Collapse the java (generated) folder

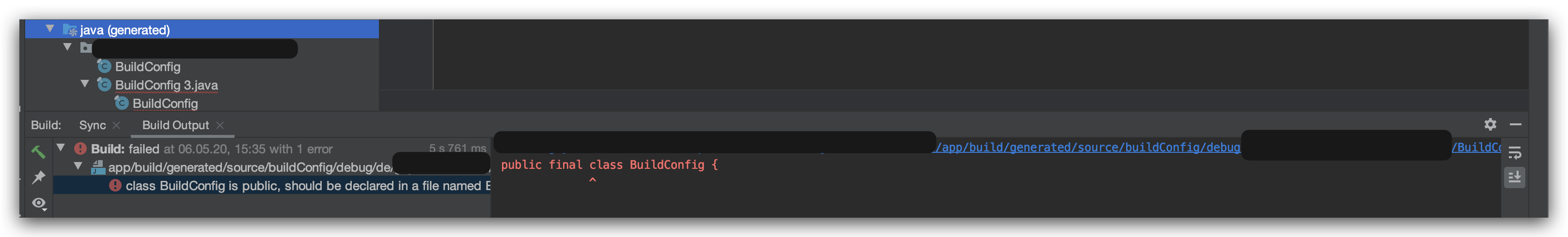(50, 29)
